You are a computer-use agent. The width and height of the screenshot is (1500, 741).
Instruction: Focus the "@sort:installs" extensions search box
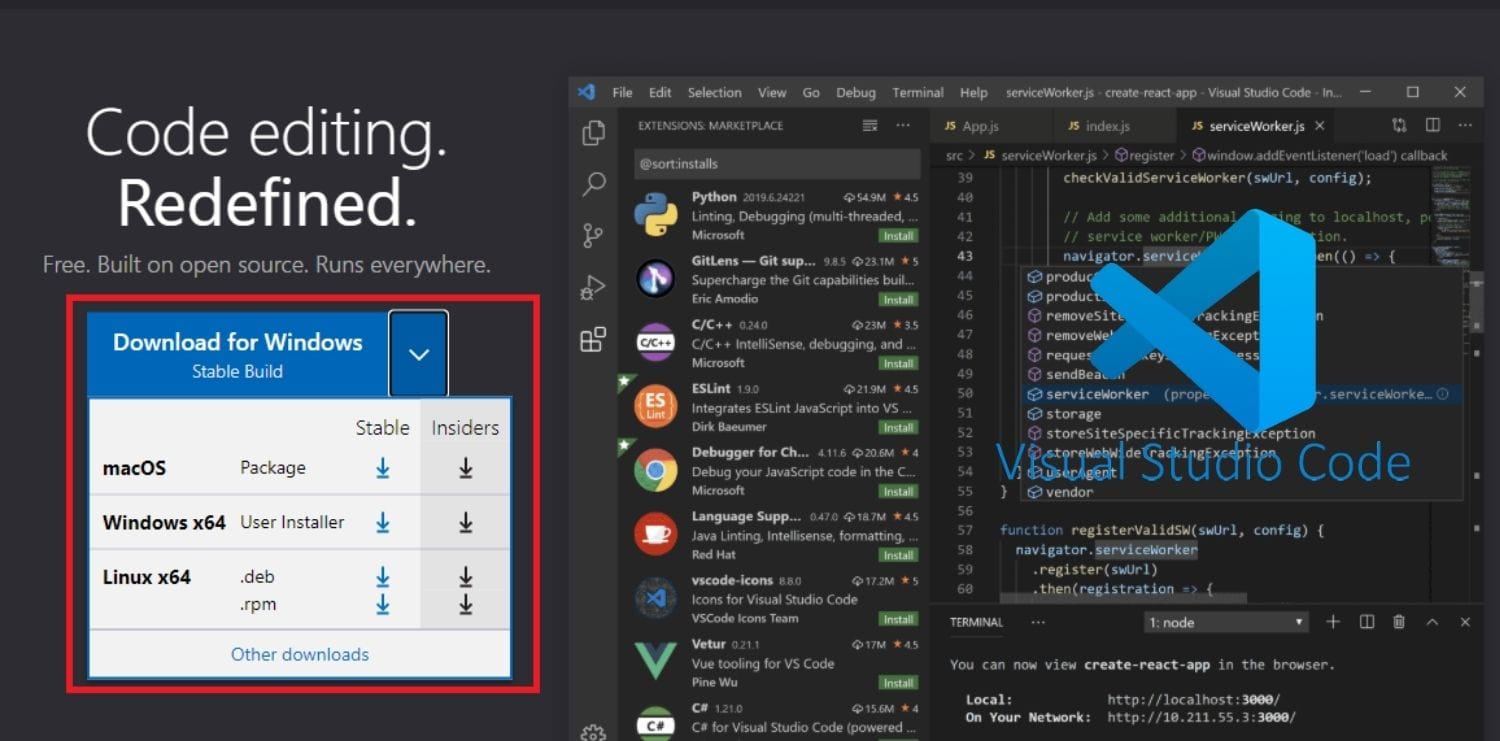[777, 164]
